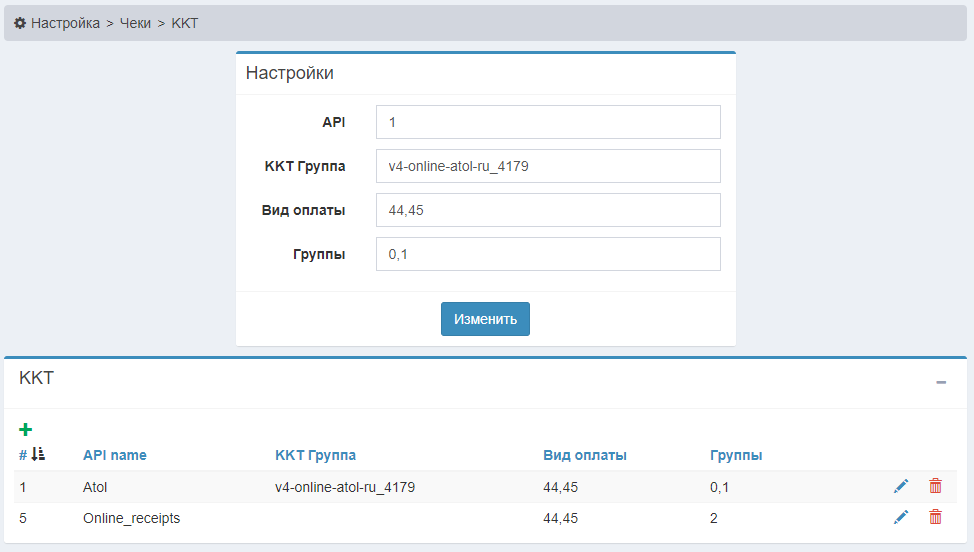Edit the Atol row with pencil icon

click(901, 486)
